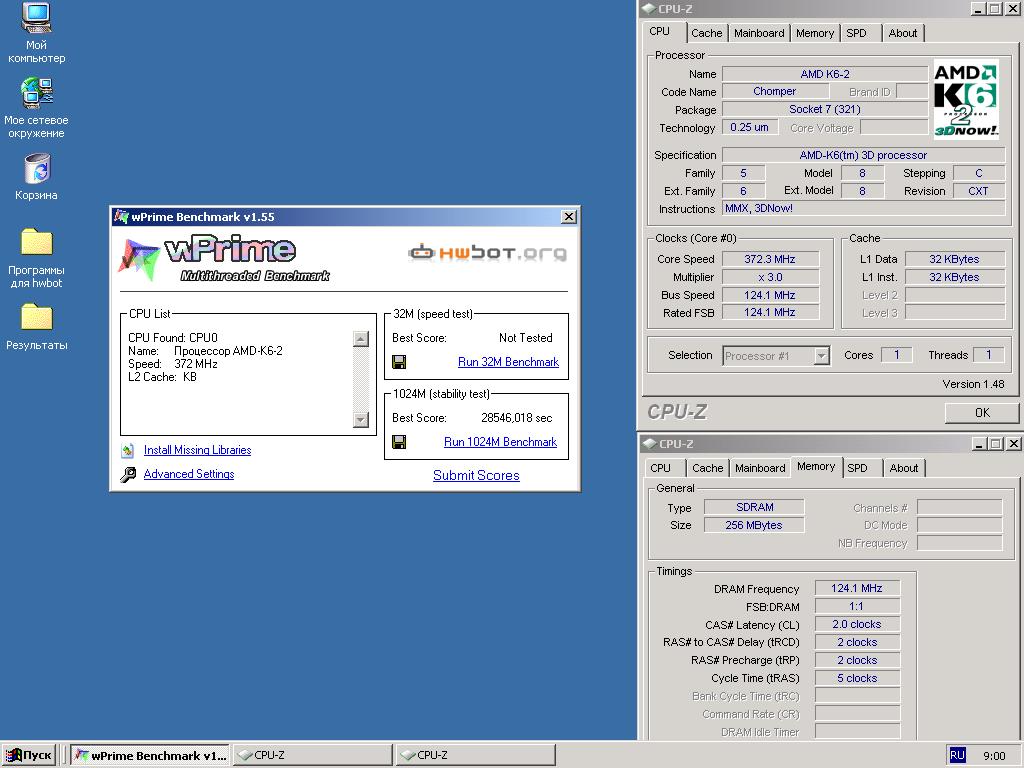Viewport: 1024px width, 768px height.
Task: Run the 1024M Benchmark
Action: point(500,442)
